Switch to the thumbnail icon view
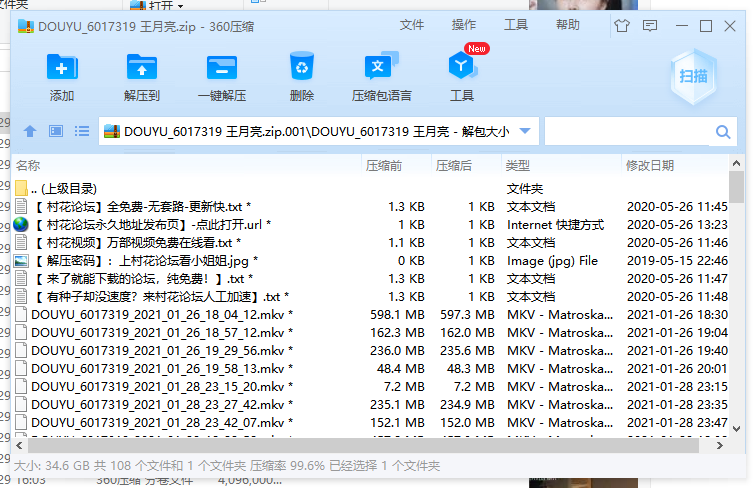Screen dimensions: 756x488 (56, 131)
